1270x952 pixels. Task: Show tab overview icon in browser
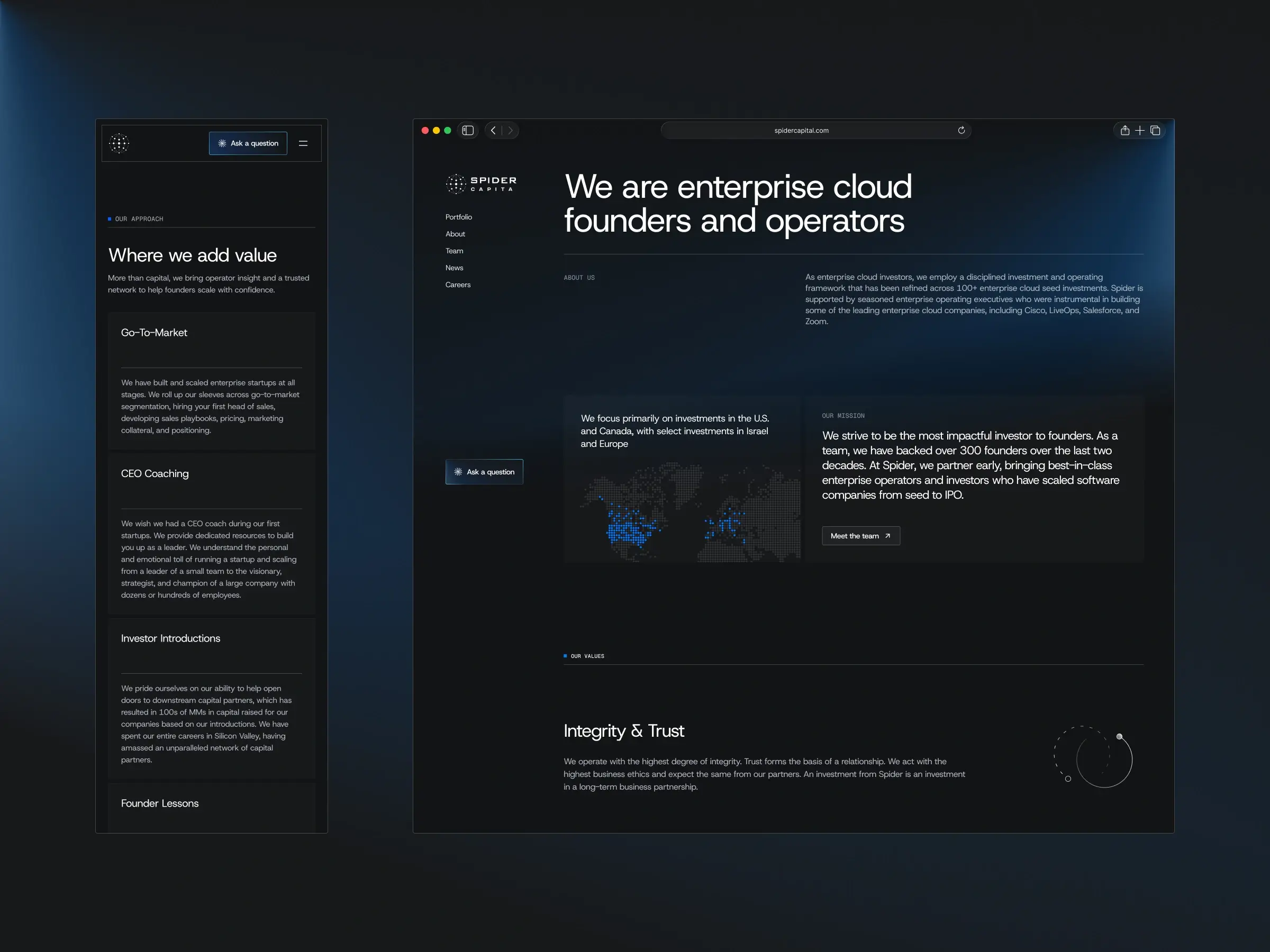[1155, 130]
